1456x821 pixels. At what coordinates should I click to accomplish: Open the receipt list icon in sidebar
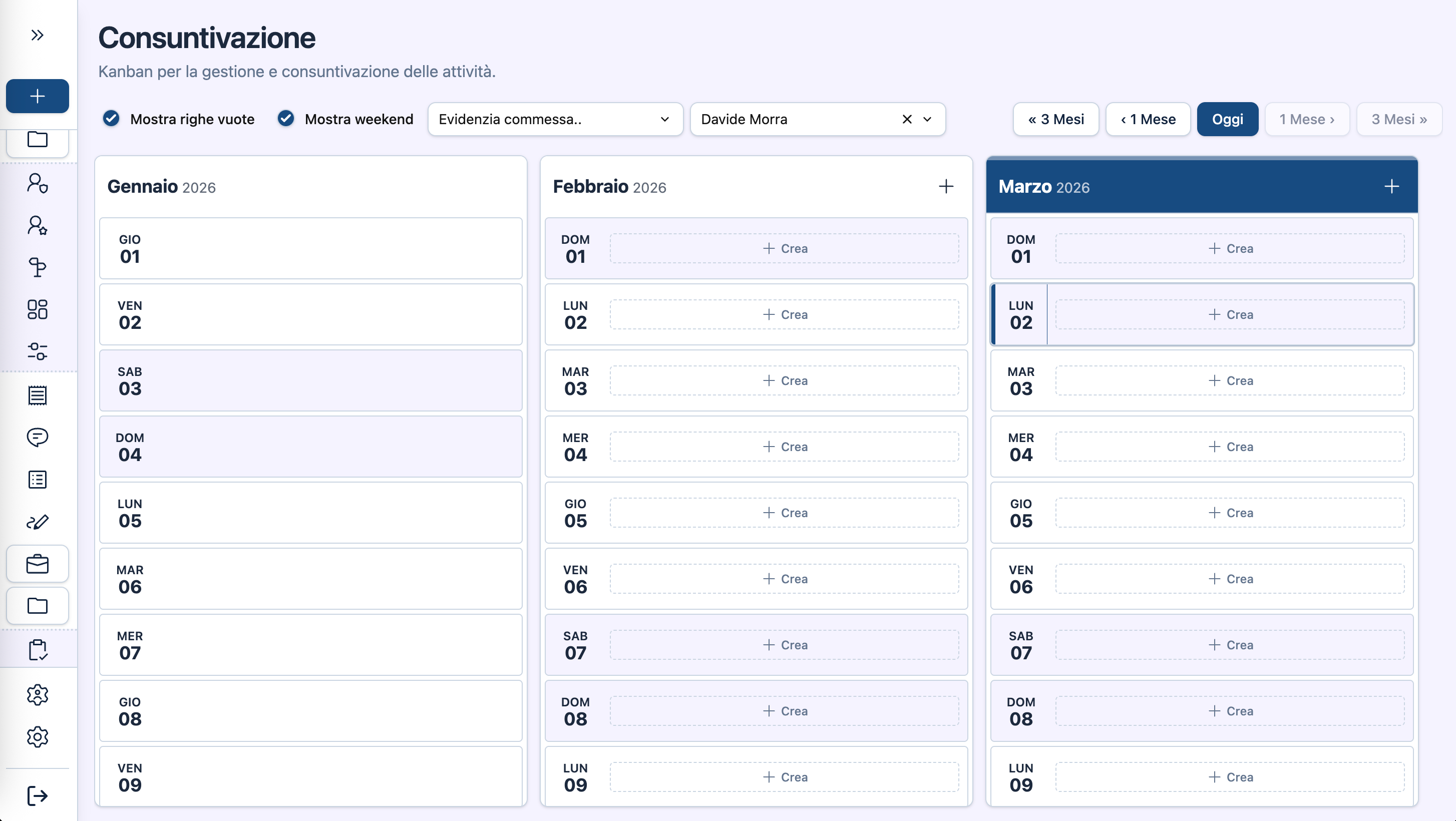pyautogui.click(x=38, y=395)
